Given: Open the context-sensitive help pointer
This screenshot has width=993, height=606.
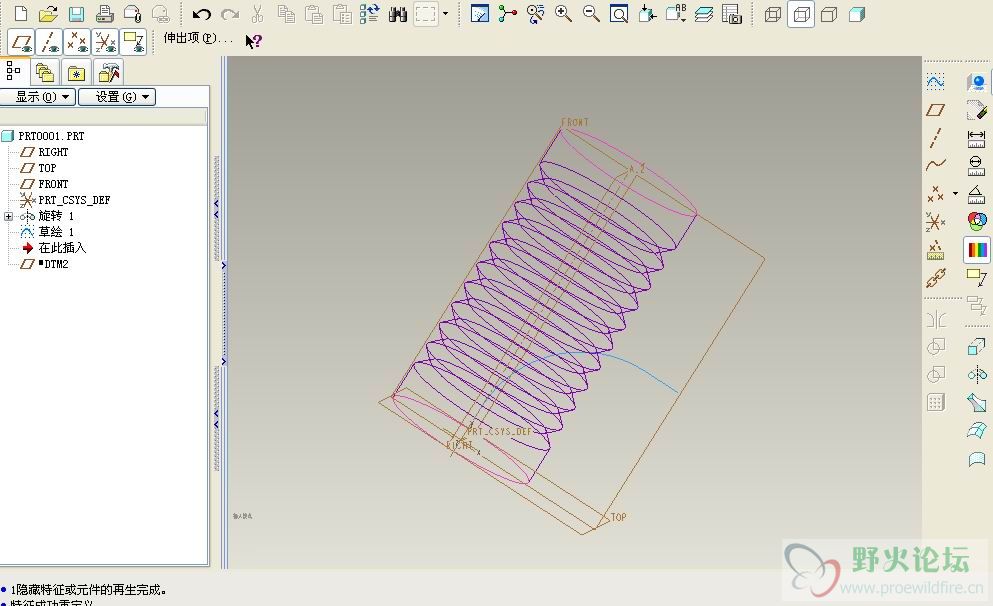Looking at the screenshot, I should click(253, 41).
